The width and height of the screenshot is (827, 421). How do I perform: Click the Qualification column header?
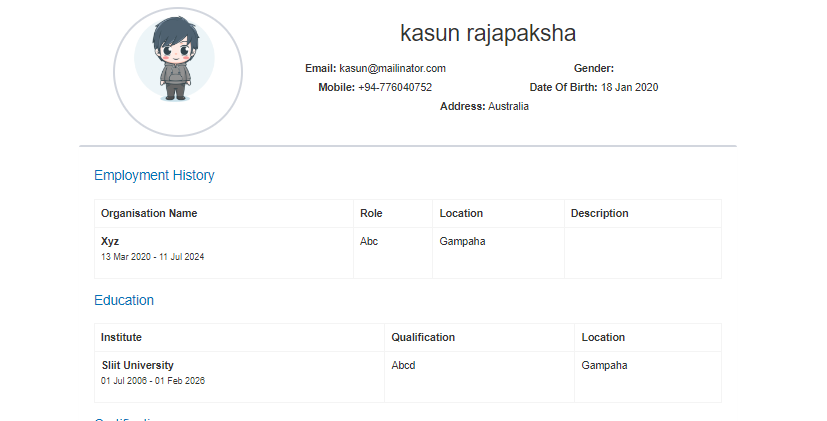click(x=423, y=337)
